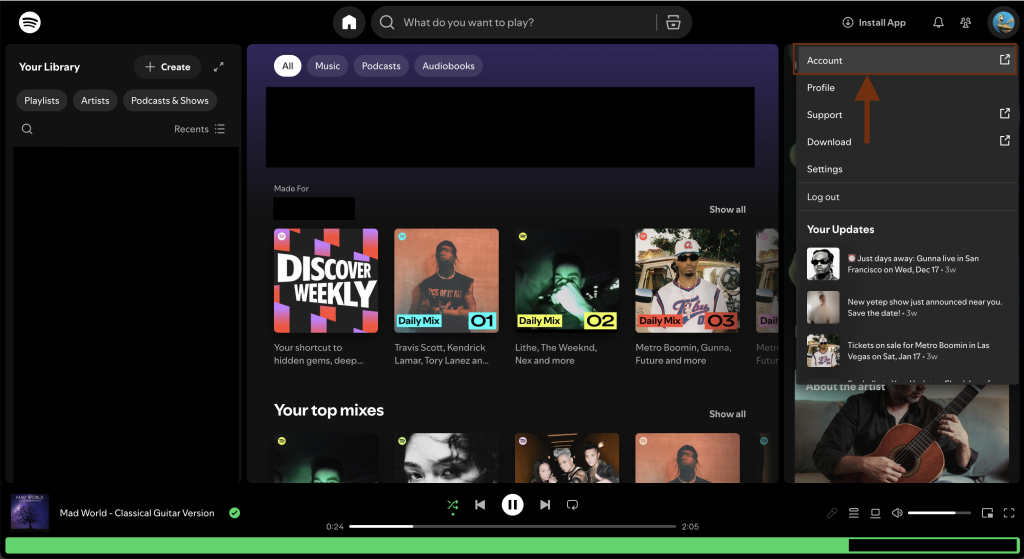Open Settings from the menu
The image size is (1024, 559).
point(905,169)
